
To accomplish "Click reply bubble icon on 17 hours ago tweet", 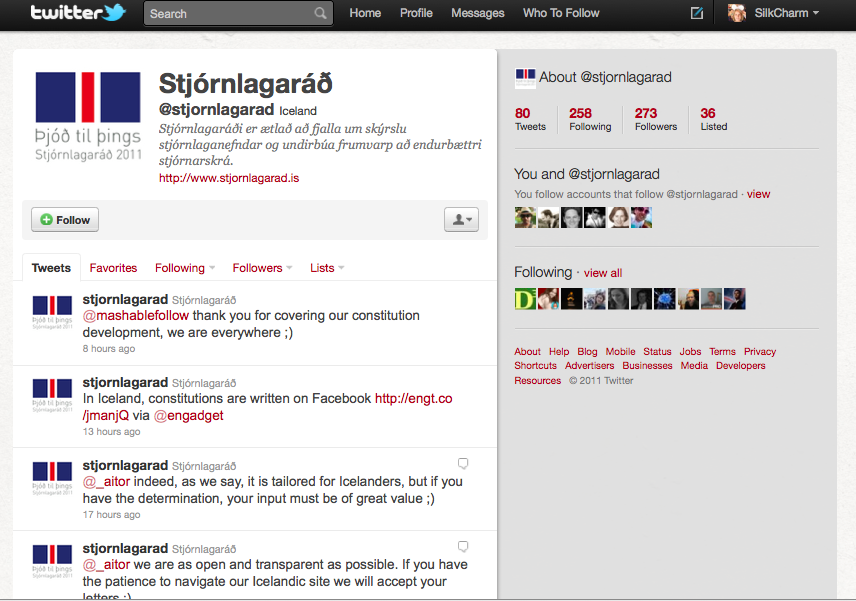I will [463, 463].
